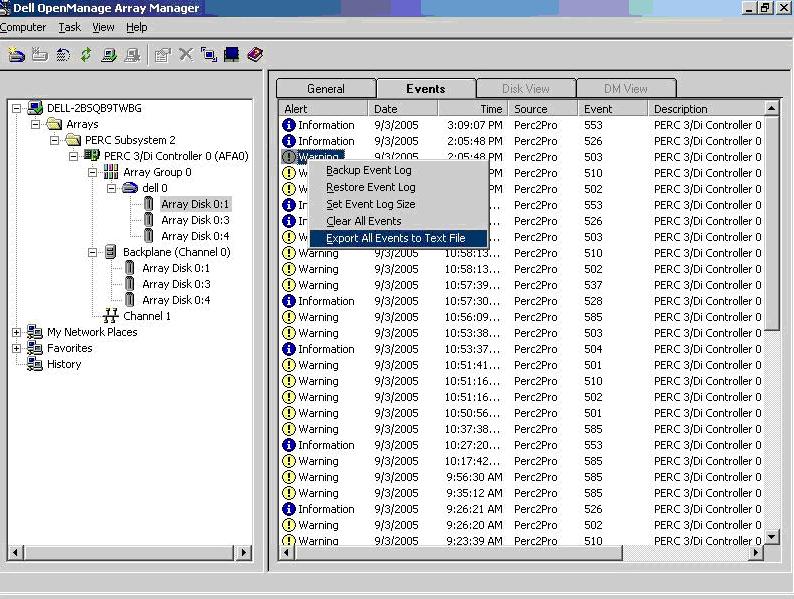The height and width of the screenshot is (599, 794).
Task: Click the second toolbar folder icon
Action: pos(39,54)
